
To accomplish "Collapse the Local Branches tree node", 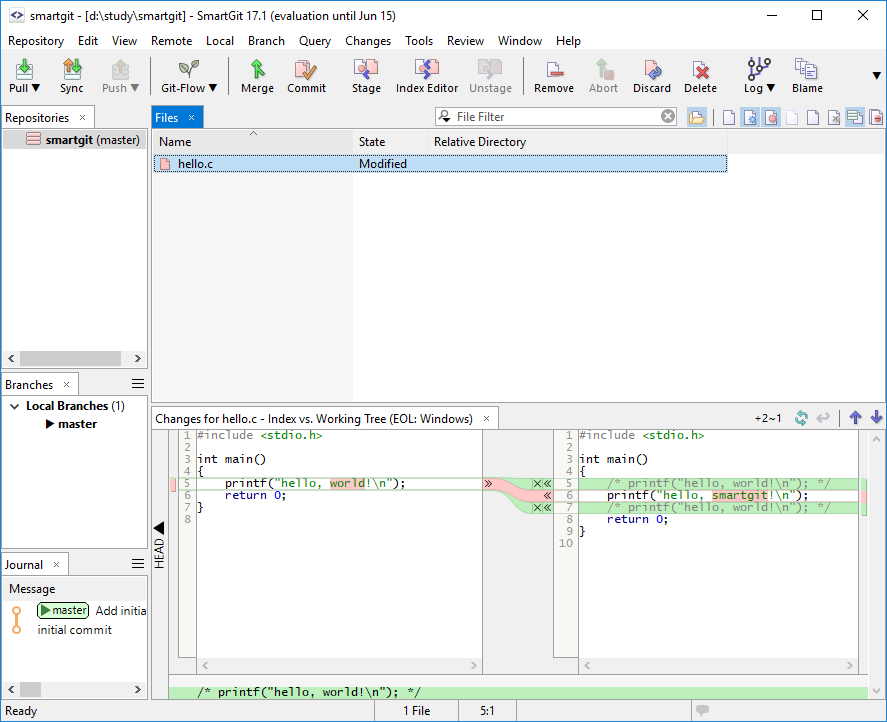I will 15,406.
